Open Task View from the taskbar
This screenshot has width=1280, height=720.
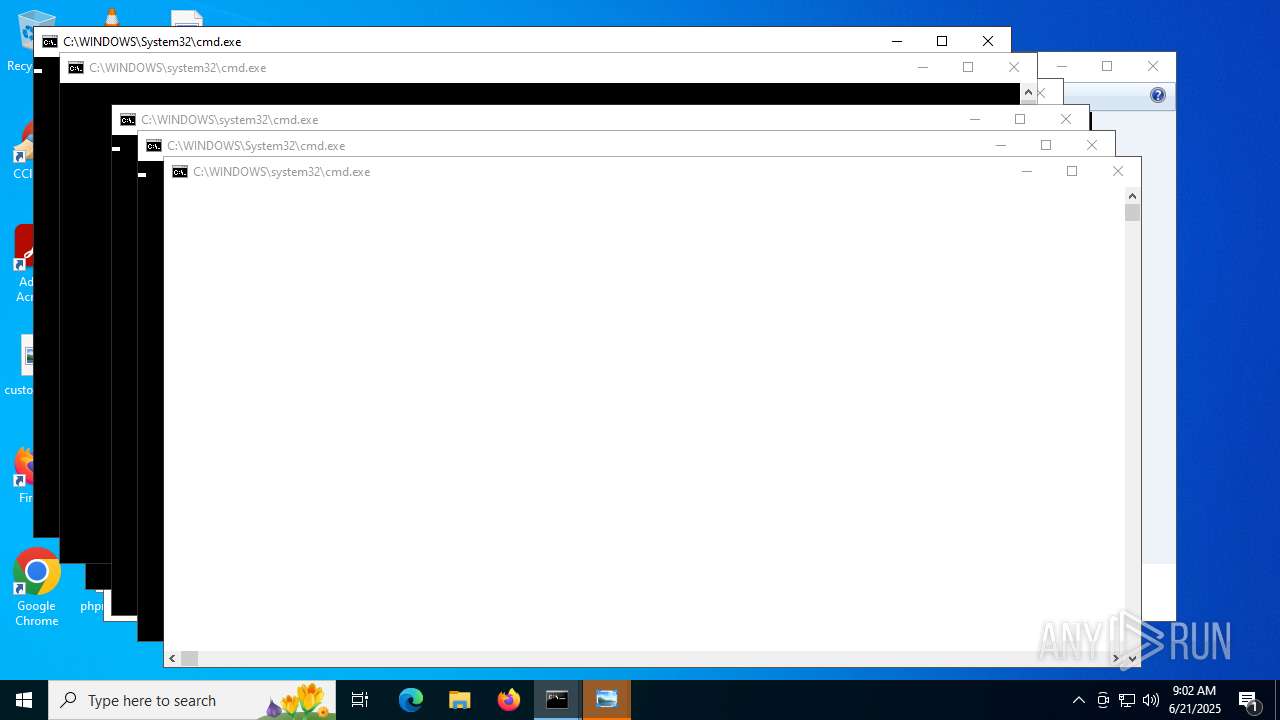point(360,700)
